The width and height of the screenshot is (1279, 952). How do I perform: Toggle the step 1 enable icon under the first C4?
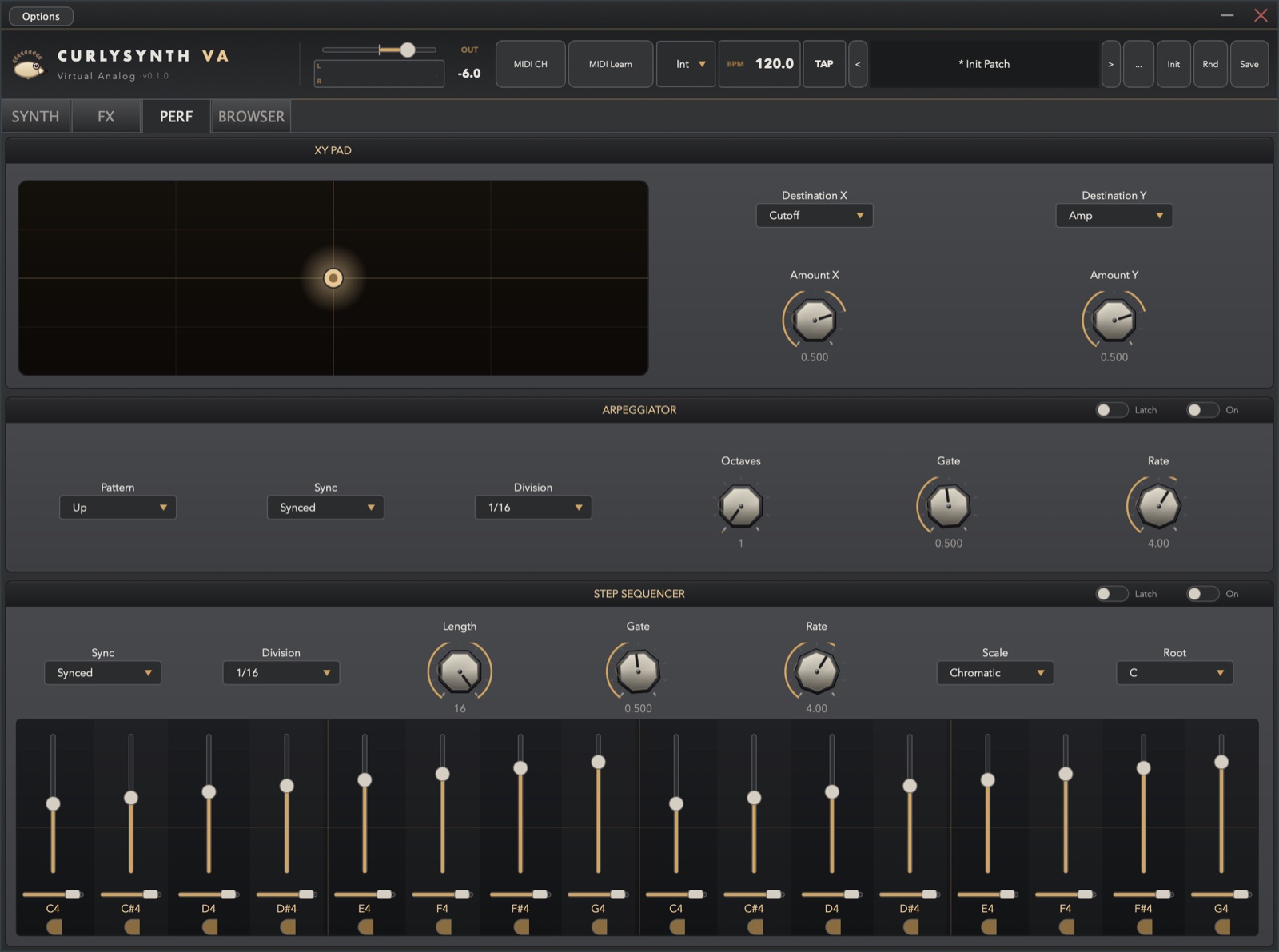[x=54, y=926]
